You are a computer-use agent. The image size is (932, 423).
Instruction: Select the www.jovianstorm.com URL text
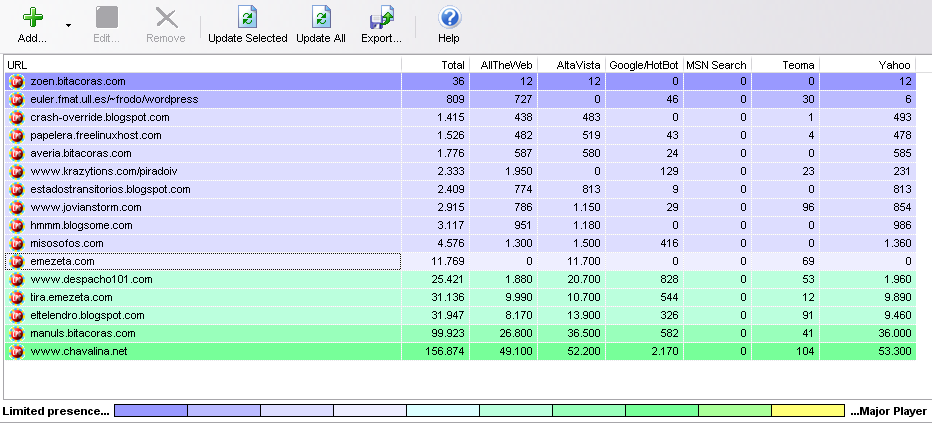86,207
